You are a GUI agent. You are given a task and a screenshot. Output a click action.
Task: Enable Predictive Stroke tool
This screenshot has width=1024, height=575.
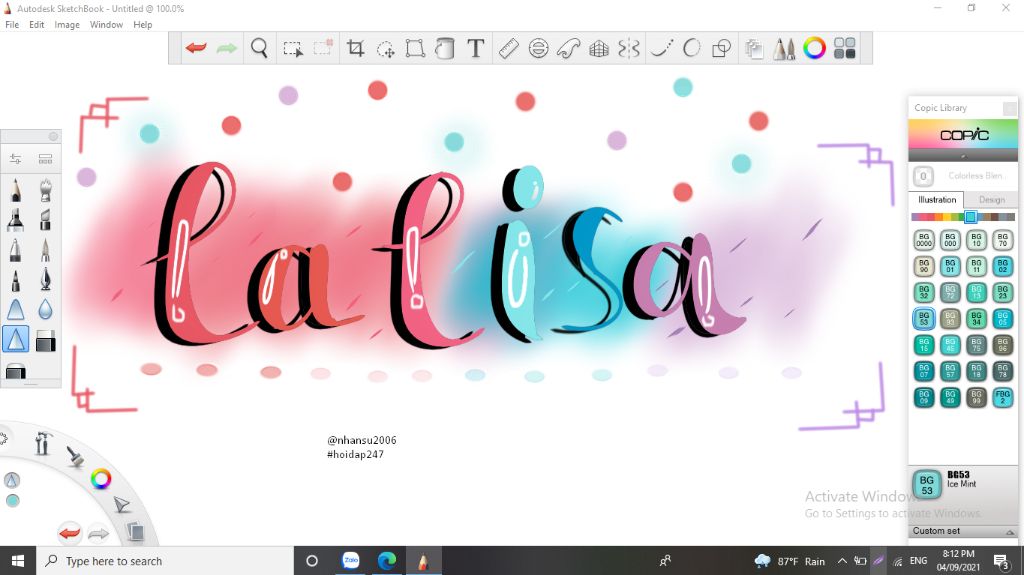691,48
